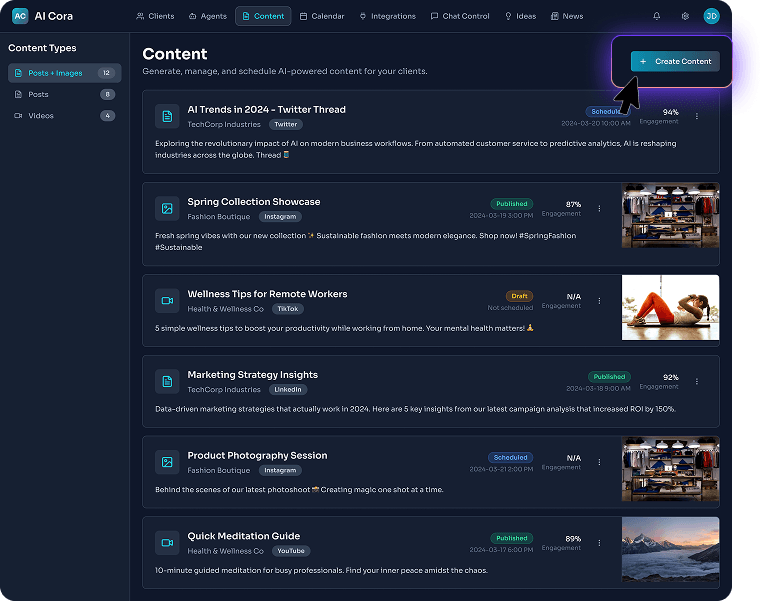Image resolution: width=763 pixels, height=601 pixels.
Task: Click the '2024-03-19 3:00 PM' date
Action: 501,215
